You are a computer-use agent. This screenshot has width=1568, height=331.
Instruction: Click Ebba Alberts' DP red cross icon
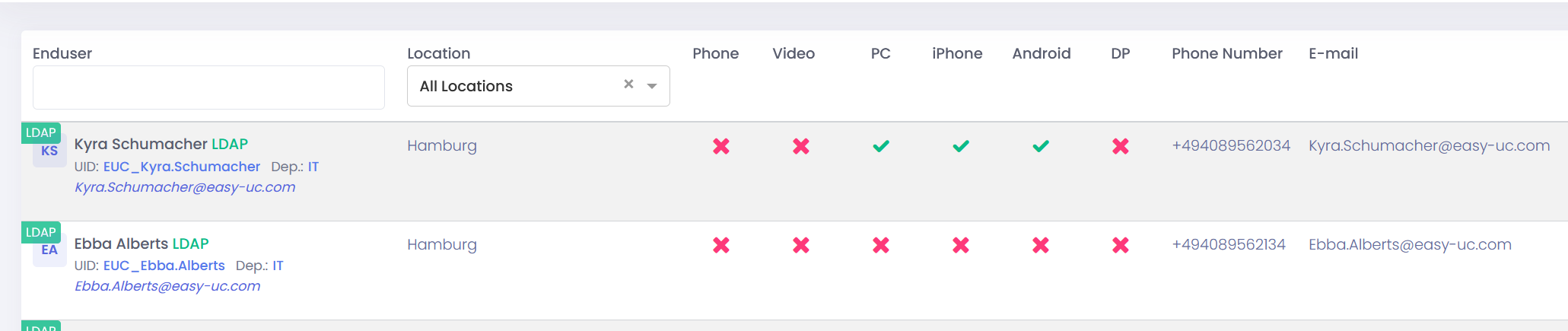tap(1121, 245)
